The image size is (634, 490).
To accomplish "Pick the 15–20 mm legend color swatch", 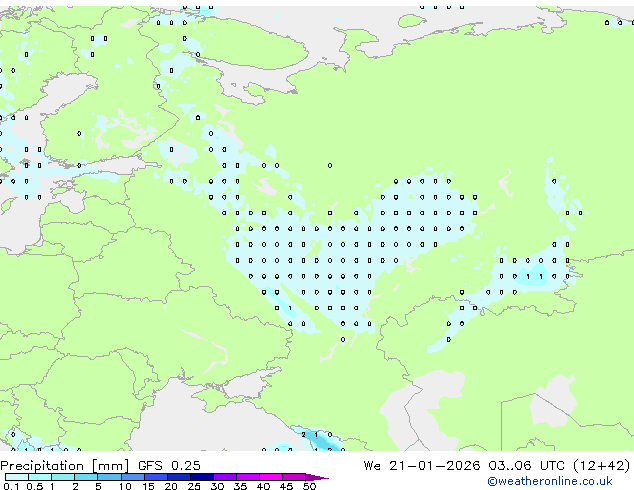I will pyautogui.click(x=155, y=477).
